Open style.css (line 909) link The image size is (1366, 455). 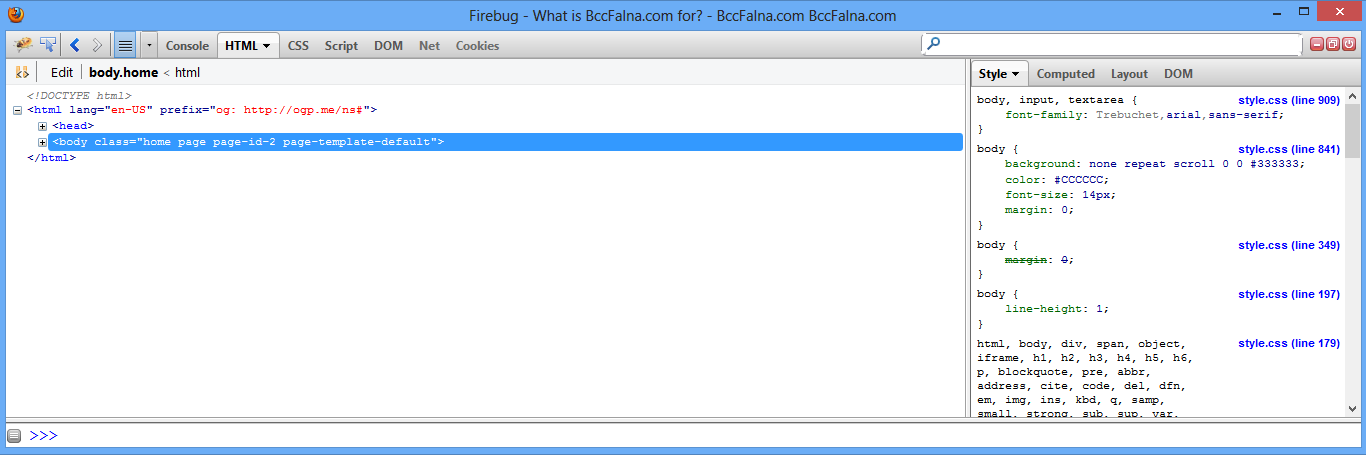point(1289,100)
